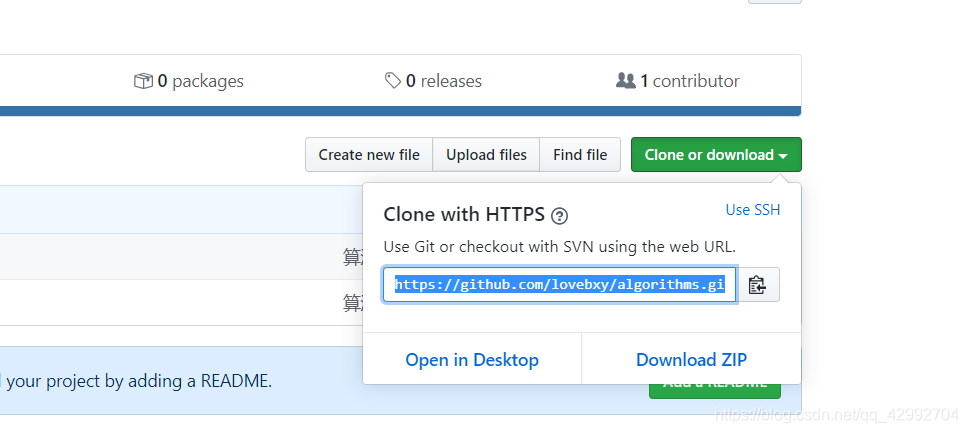Click the README suggestion text
Screen dimensions: 968x433
[x=137, y=381]
